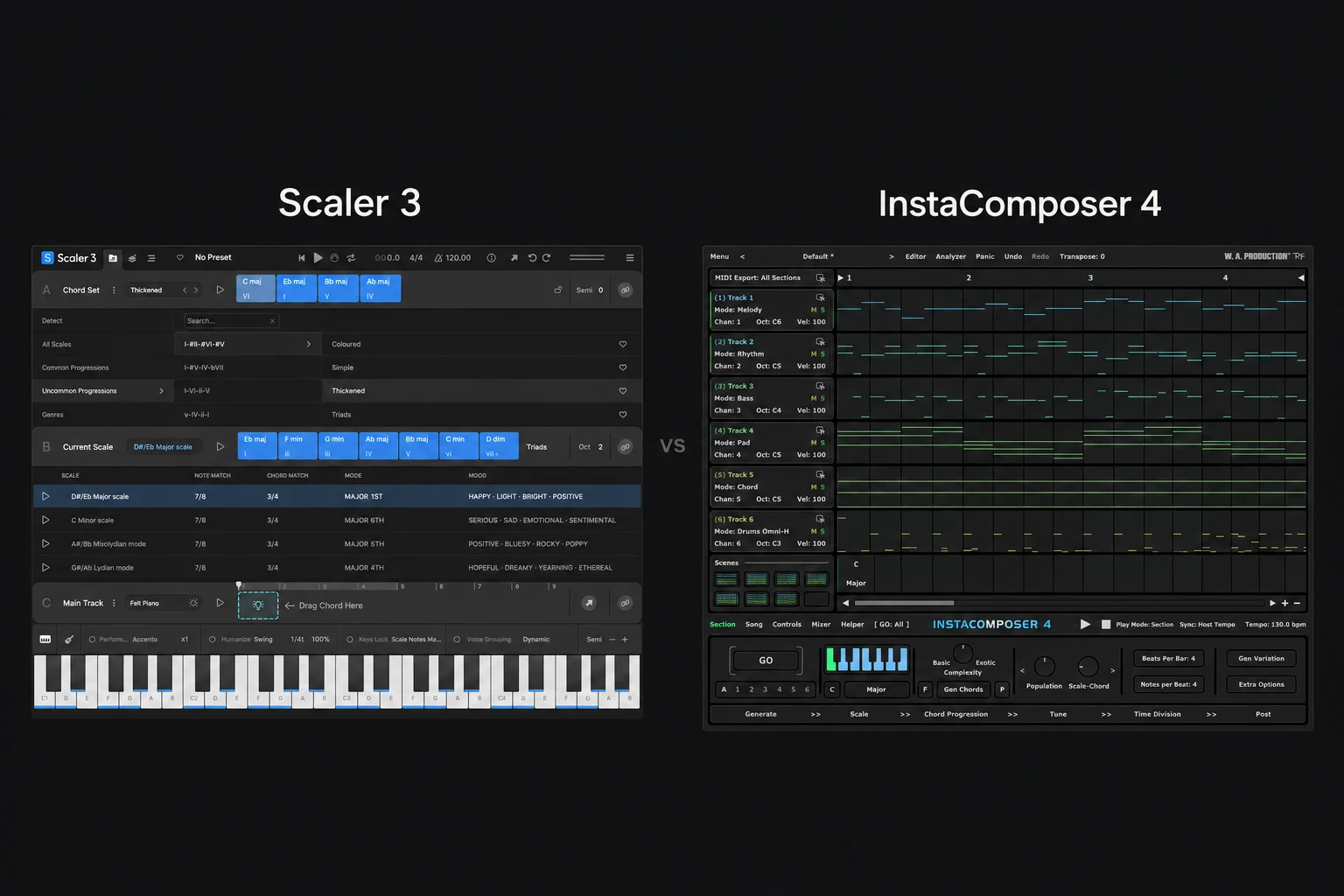Click the metronome tempo icon showing 120.00

438,258
